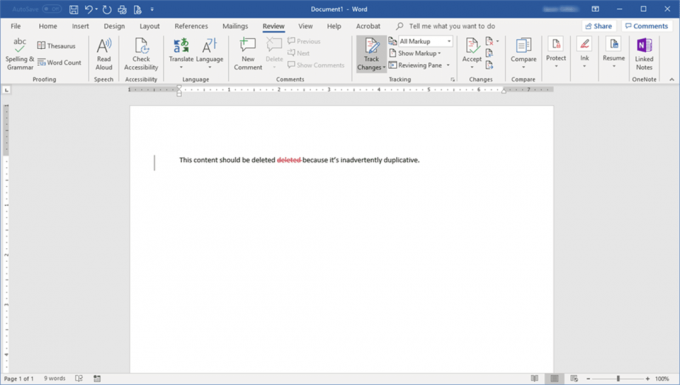Switch to Print Layout view
The width and height of the screenshot is (680, 385).
554,378
